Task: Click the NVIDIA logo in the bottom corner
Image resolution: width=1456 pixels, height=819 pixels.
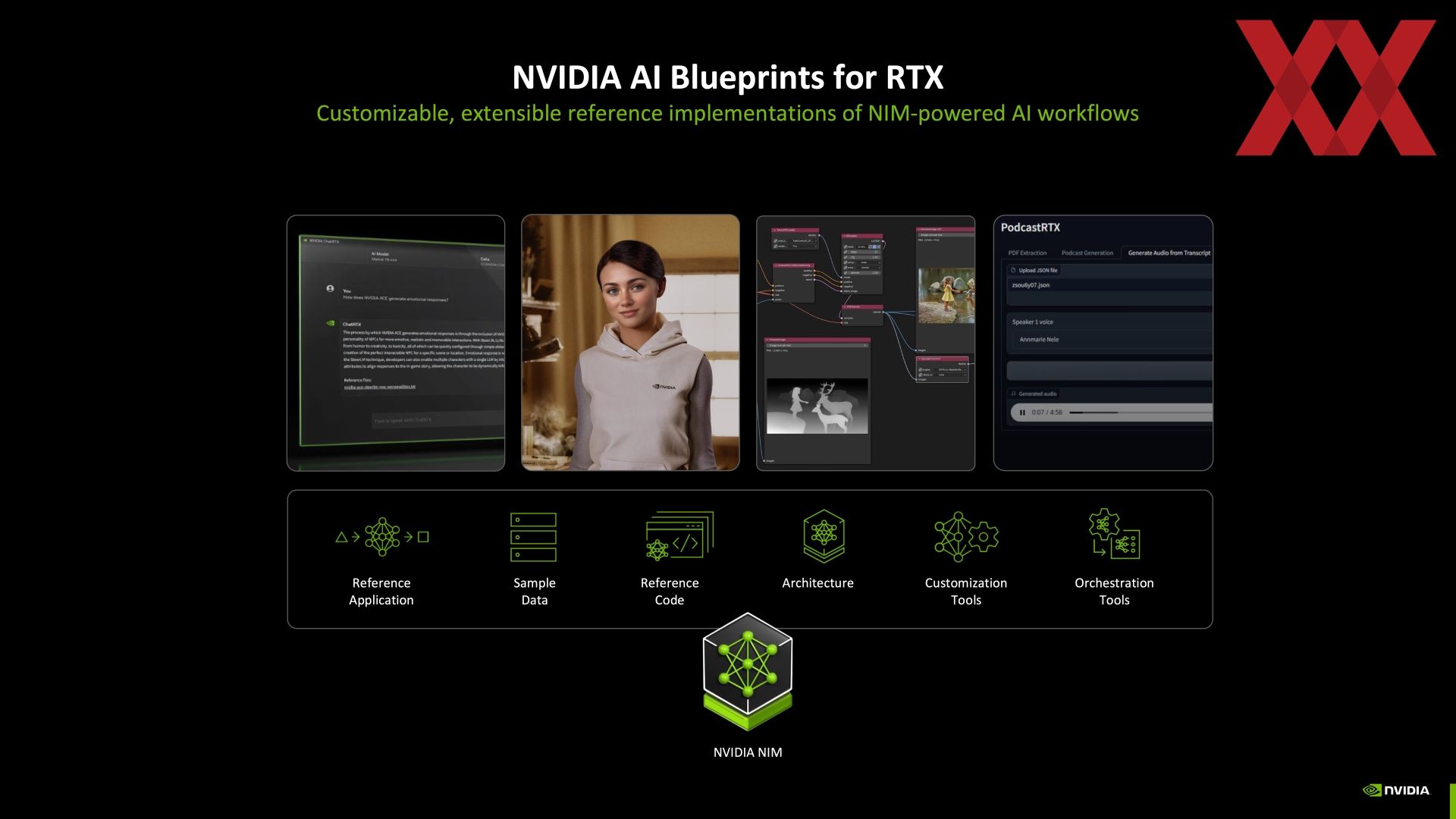Action: pos(1396,790)
